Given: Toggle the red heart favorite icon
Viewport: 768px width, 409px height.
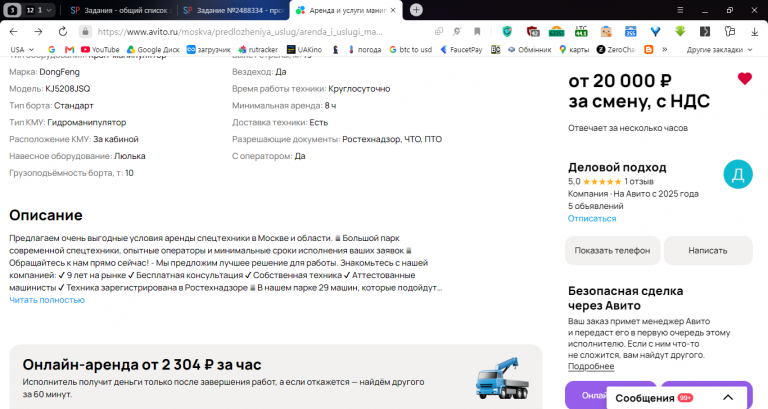Looking at the screenshot, I should [x=744, y=78].
